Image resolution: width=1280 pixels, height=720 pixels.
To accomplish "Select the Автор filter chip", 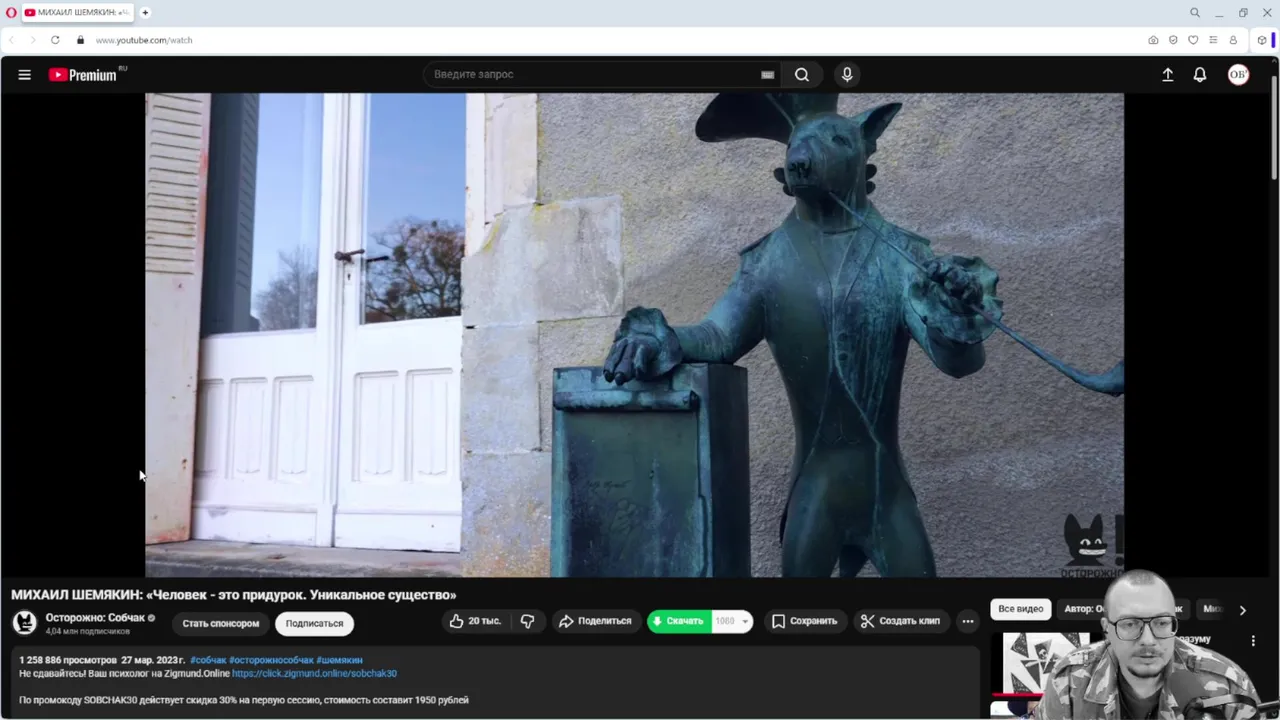I will pos(1084,609).
